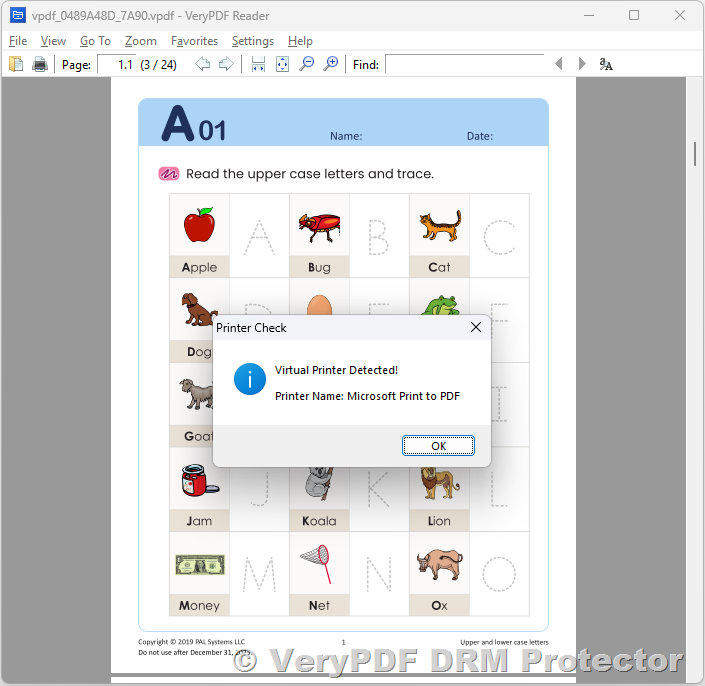
Task: Click the open file icon in toolbar
Action: tap(16, 64)
